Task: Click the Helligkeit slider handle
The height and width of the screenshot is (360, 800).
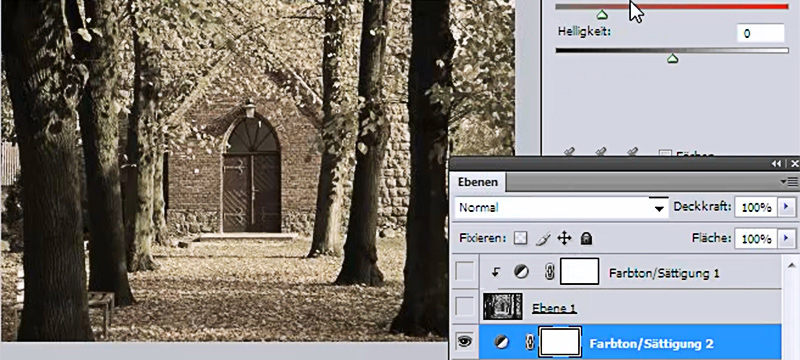Action: pyautogui.click(x=672, y=59)
